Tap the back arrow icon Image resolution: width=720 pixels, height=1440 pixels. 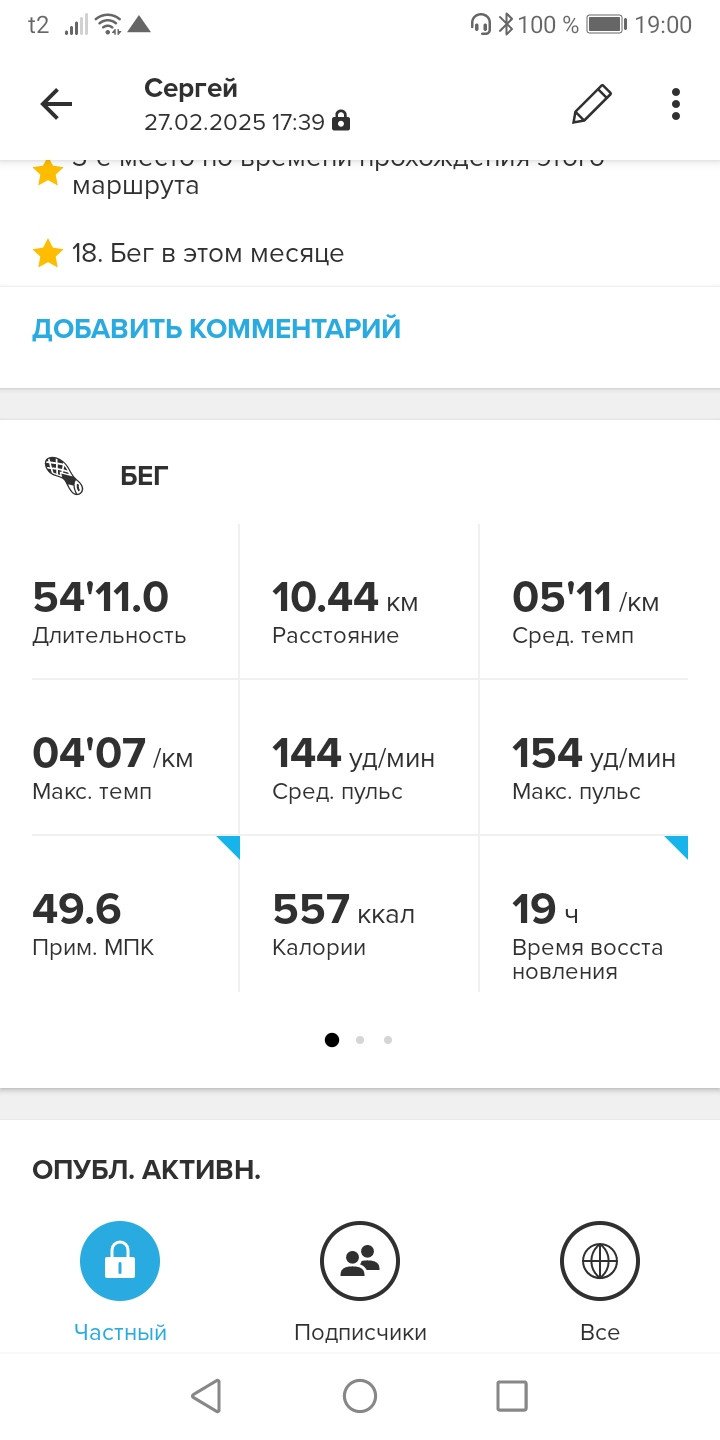point(56,104)
